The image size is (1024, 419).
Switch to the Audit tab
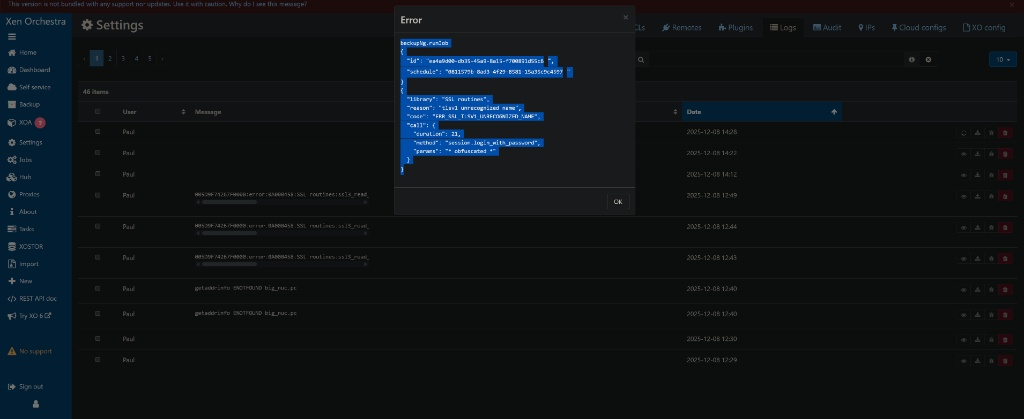tap(827, 27)
